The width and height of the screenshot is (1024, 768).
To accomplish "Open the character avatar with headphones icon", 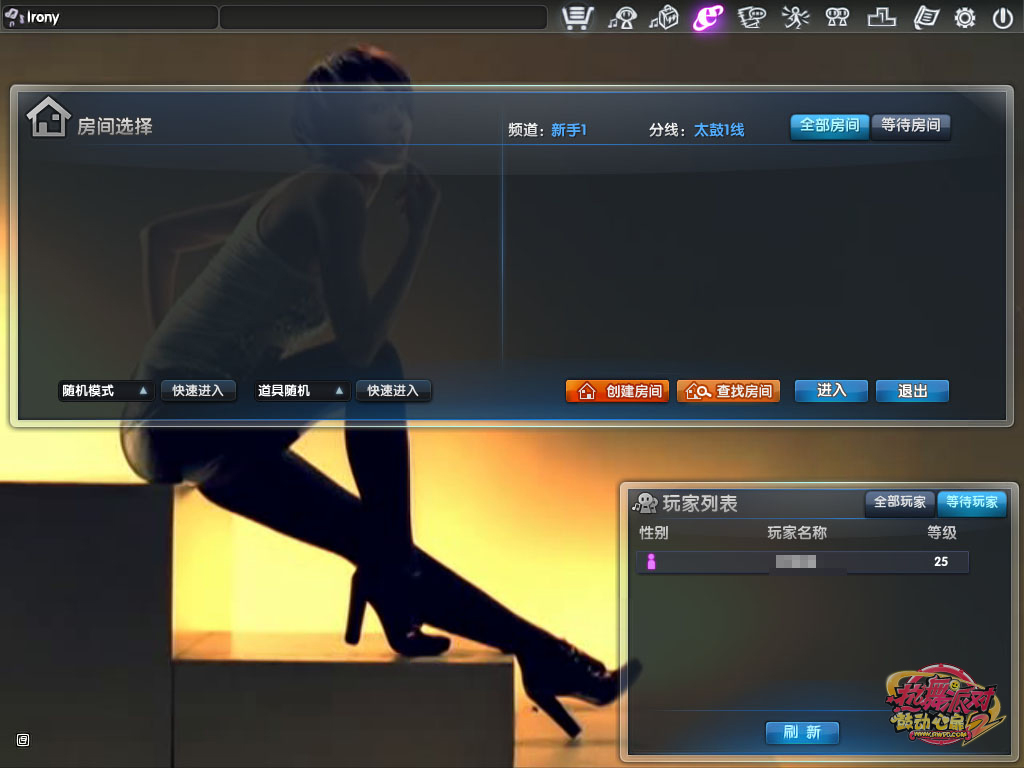I will point(622,18).
